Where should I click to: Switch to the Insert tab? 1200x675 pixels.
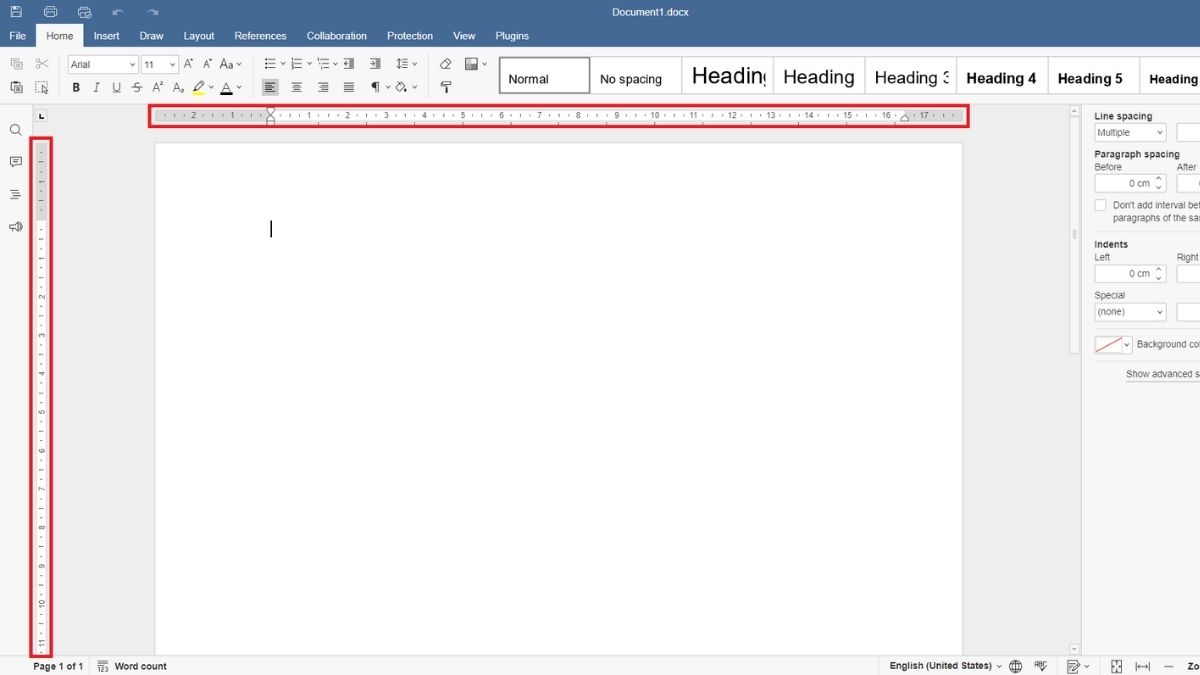pyautogui.click(x=107, y=36)
